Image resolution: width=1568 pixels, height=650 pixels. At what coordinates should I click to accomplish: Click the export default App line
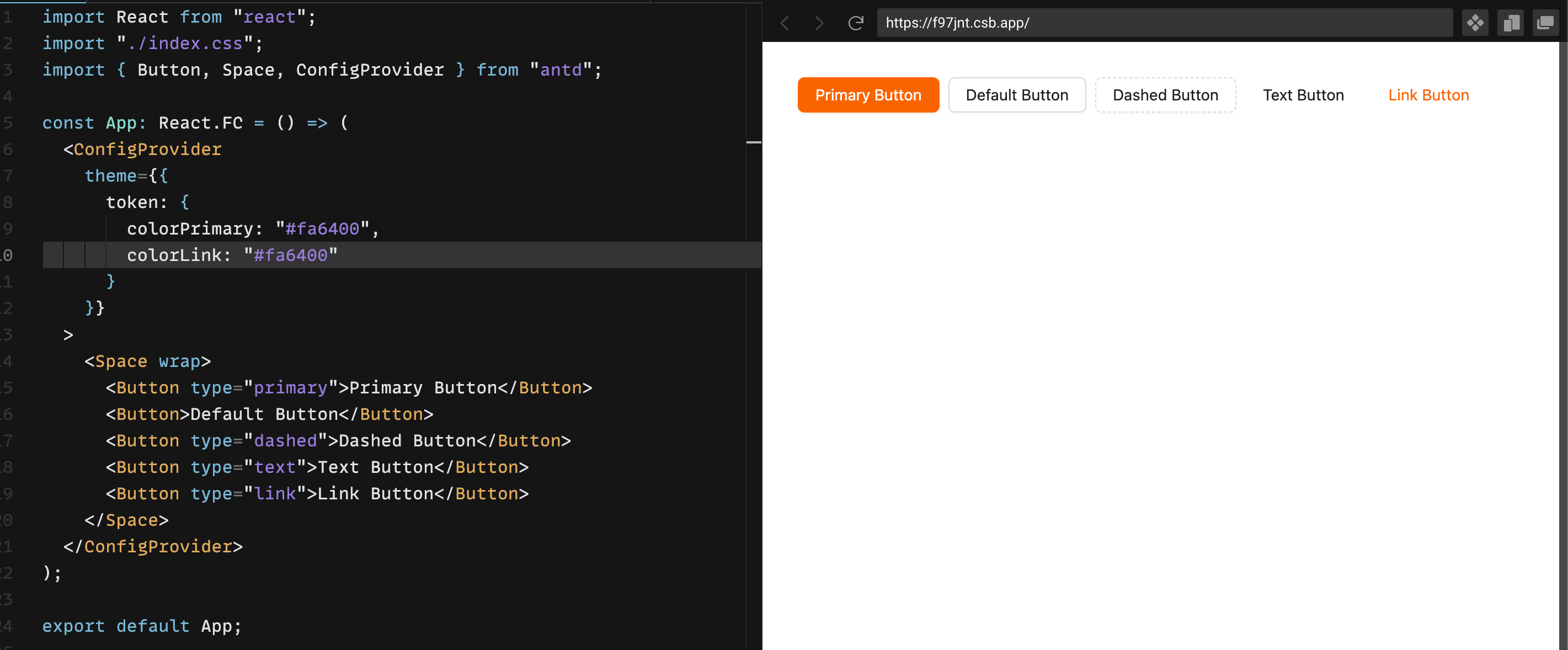coord(141,626)
